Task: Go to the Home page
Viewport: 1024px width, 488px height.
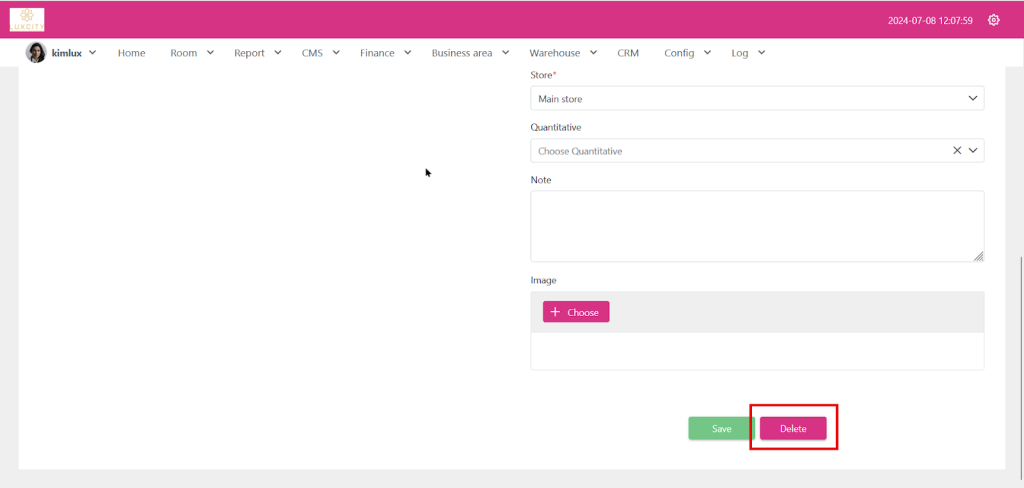Action: tap(131, 53)
